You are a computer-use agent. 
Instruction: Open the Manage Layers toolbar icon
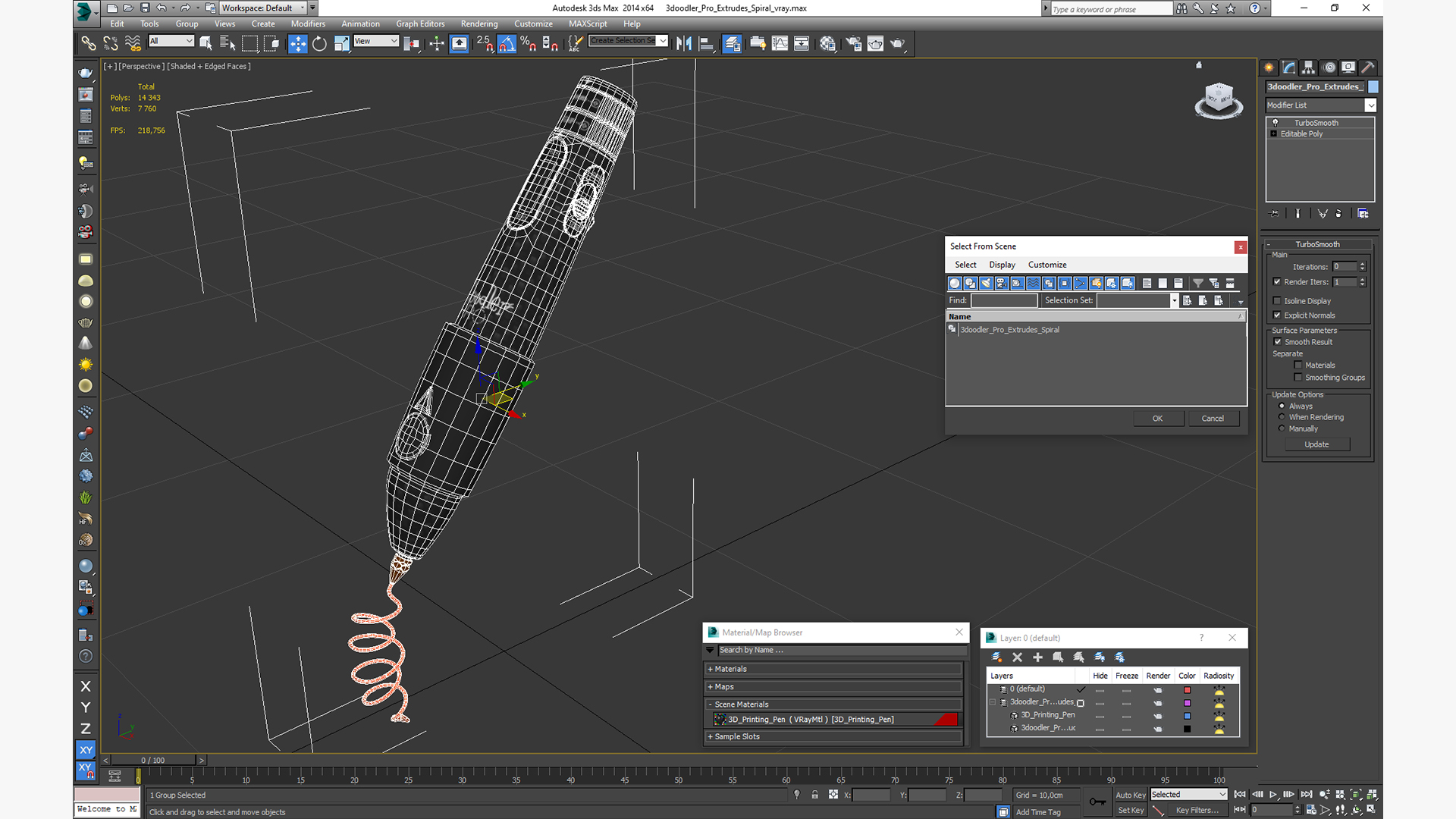pos(732,44)
